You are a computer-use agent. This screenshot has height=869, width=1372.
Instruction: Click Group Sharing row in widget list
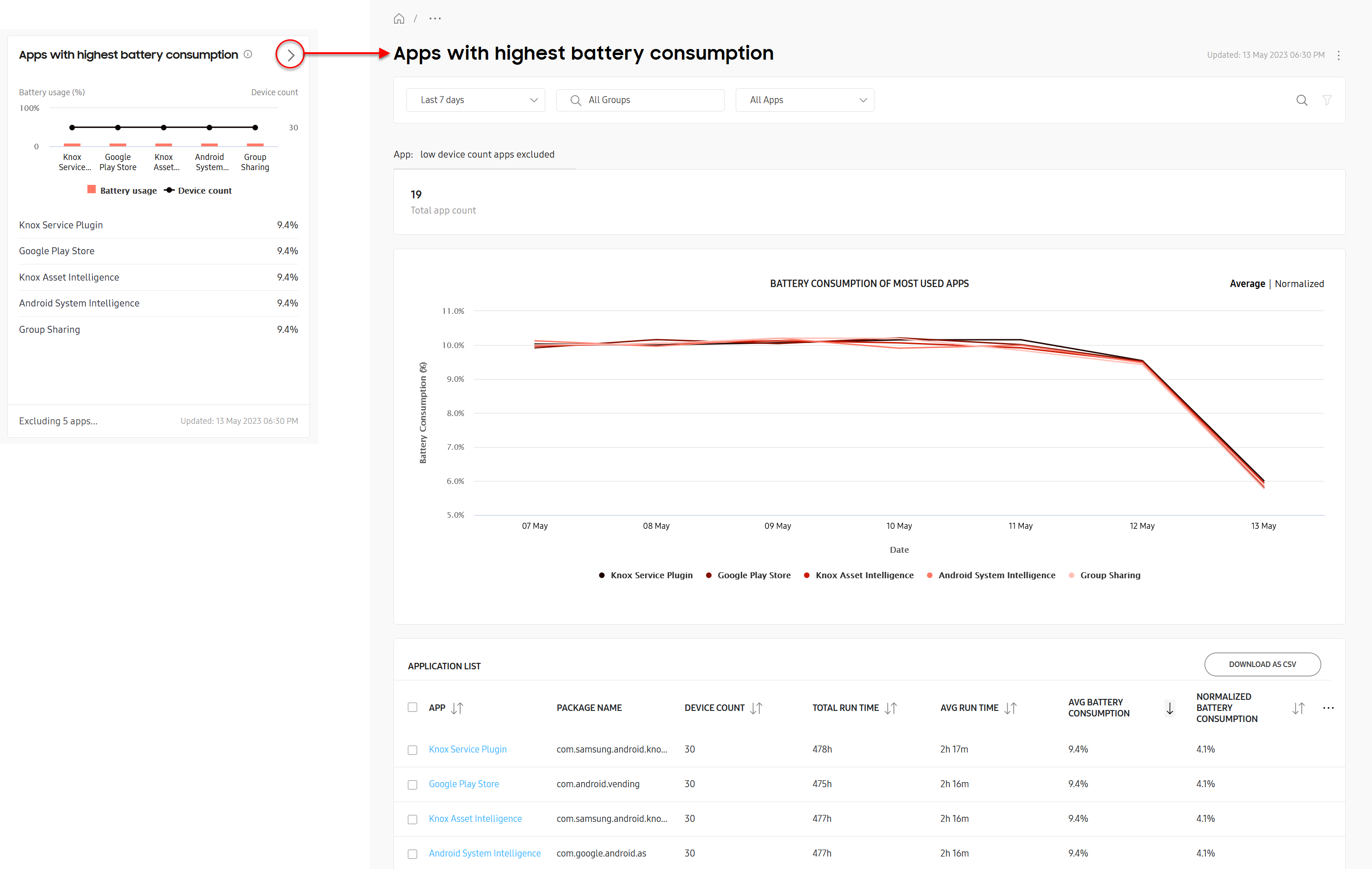(x=159, y=329)
